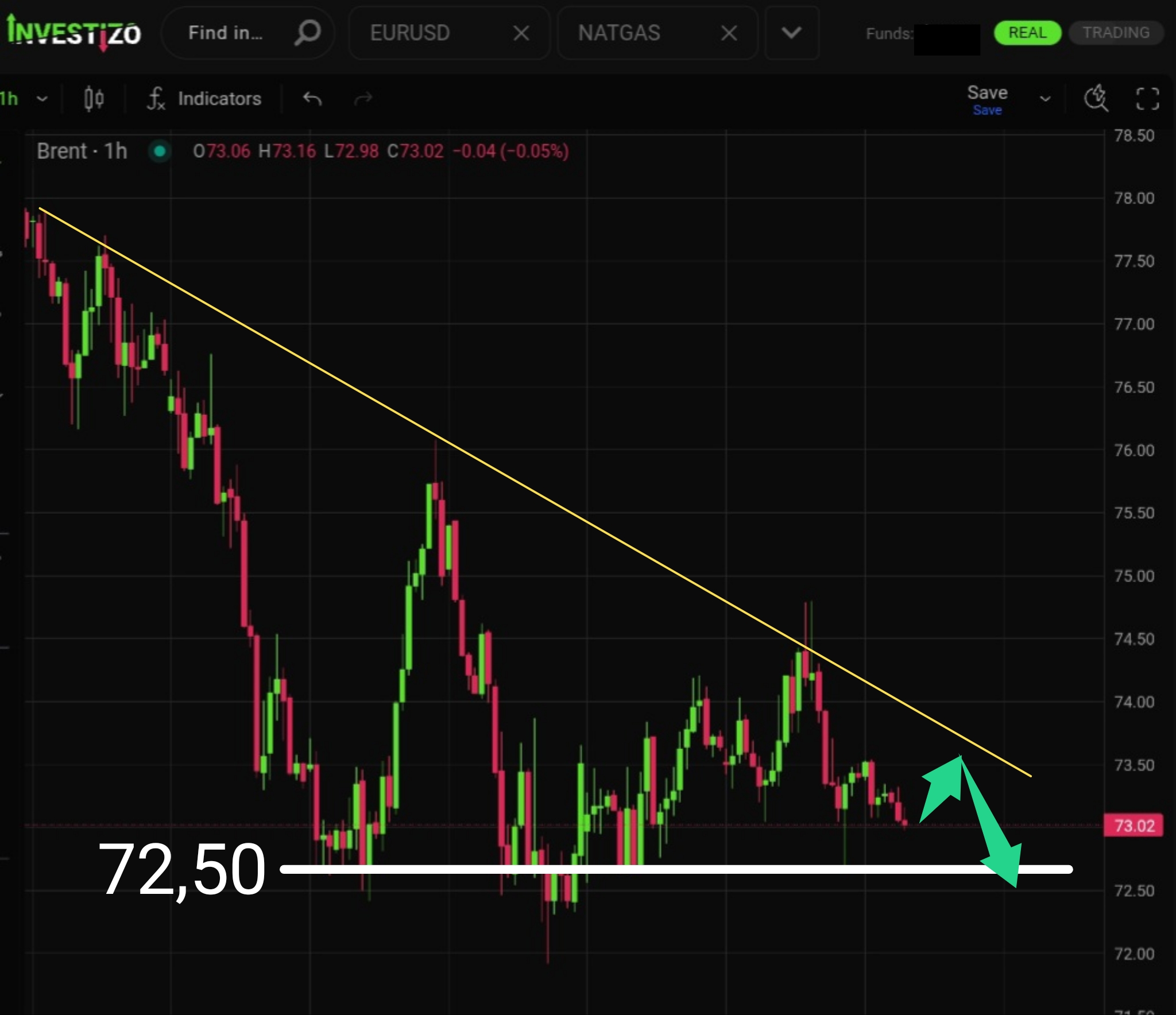The image size is (1176, 1015).
Task: Close the EURUSD tab
Action: [x=521, y=33]
